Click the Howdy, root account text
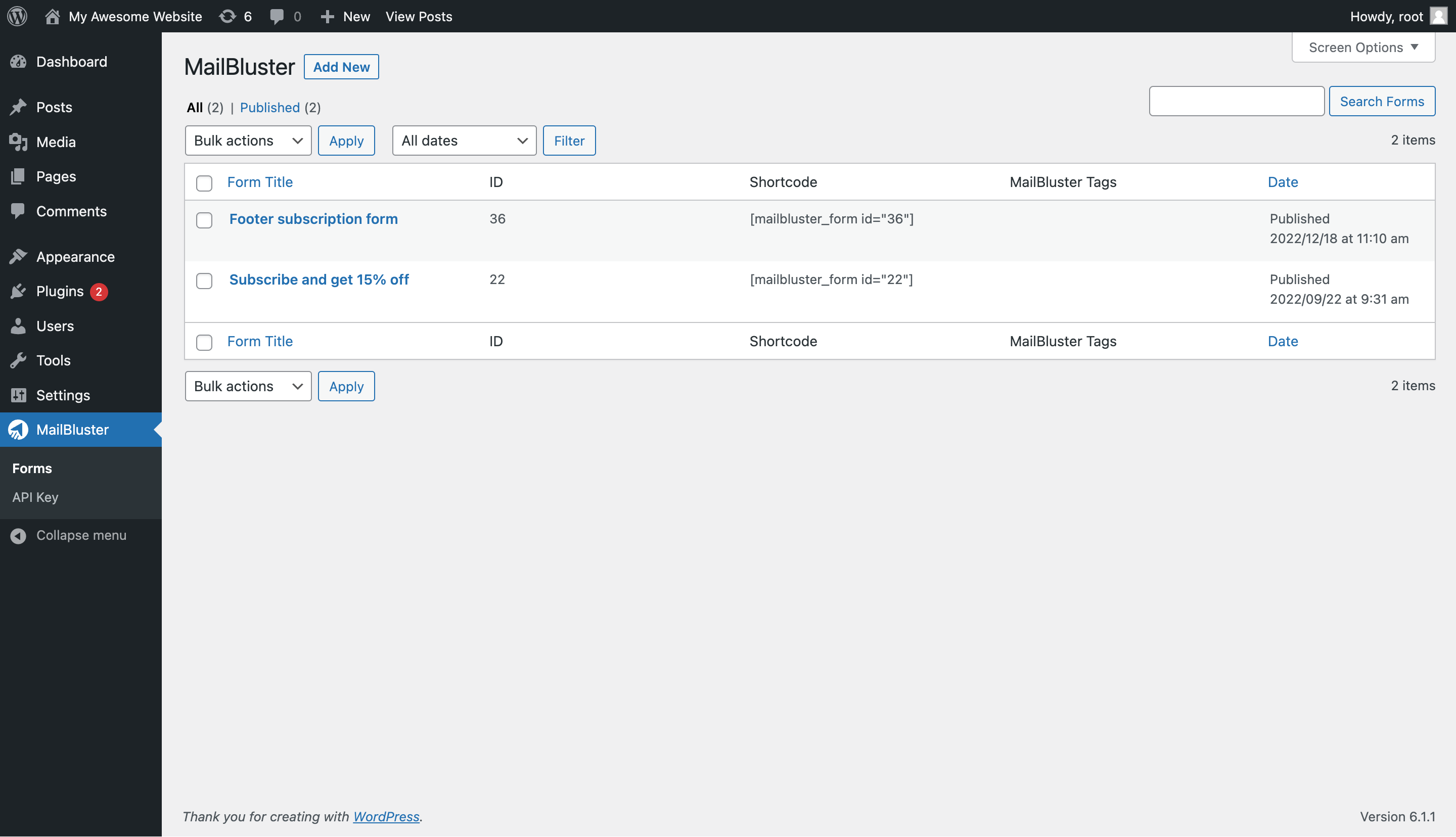Image resolution: width=1456 pixels, height=837 pixels. tap(1386, 16)
